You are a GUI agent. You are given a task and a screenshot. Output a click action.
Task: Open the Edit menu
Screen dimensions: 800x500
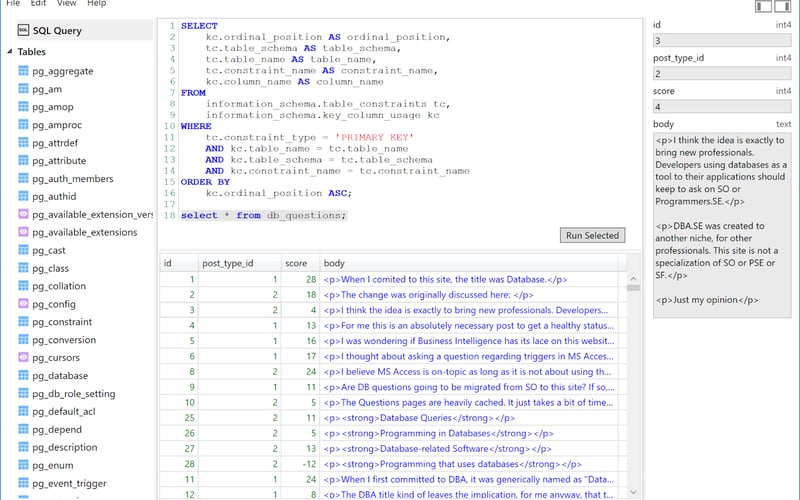pyautogui.click(x=38, y=3)
